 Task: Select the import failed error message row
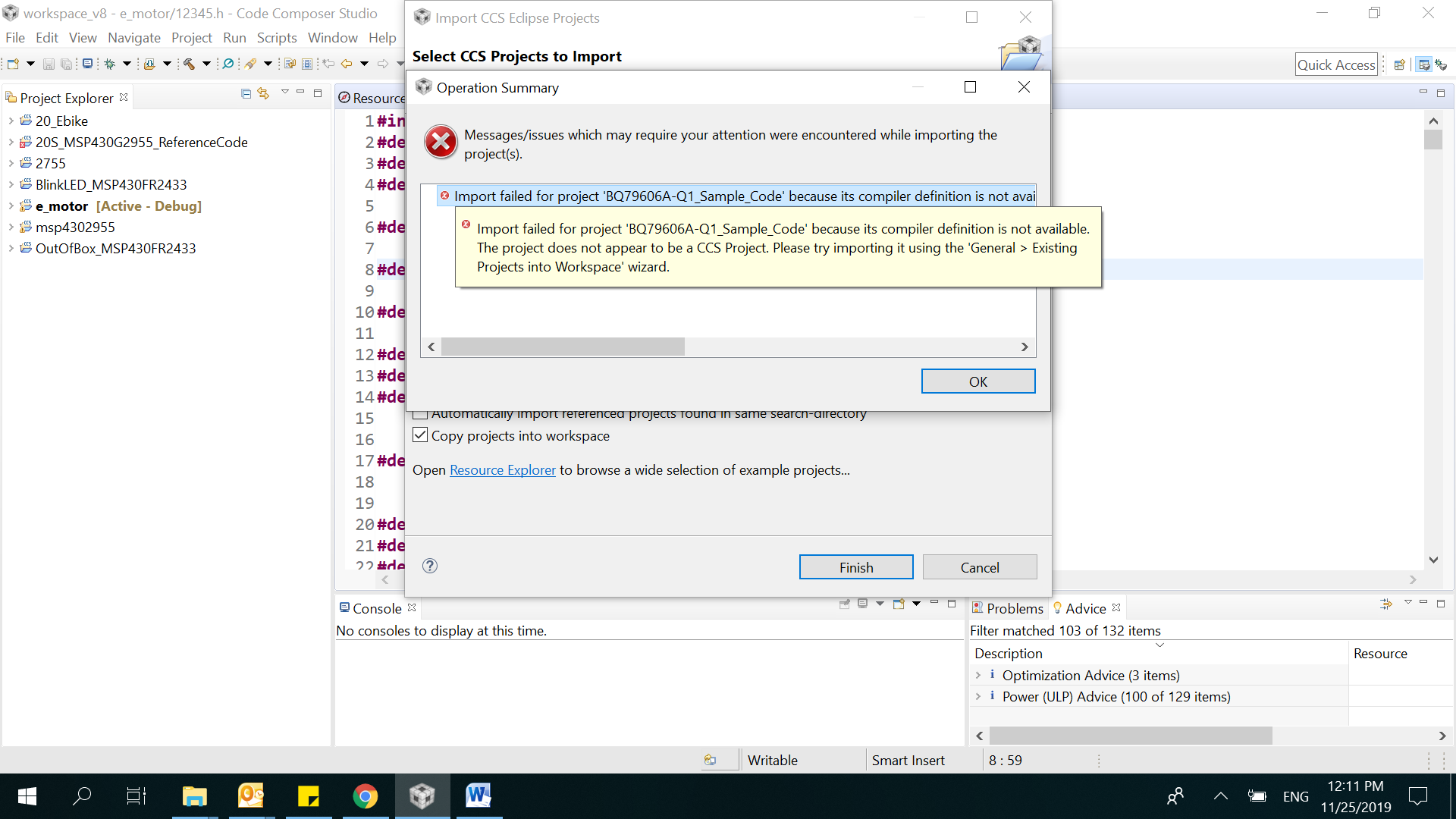[736, 196]
